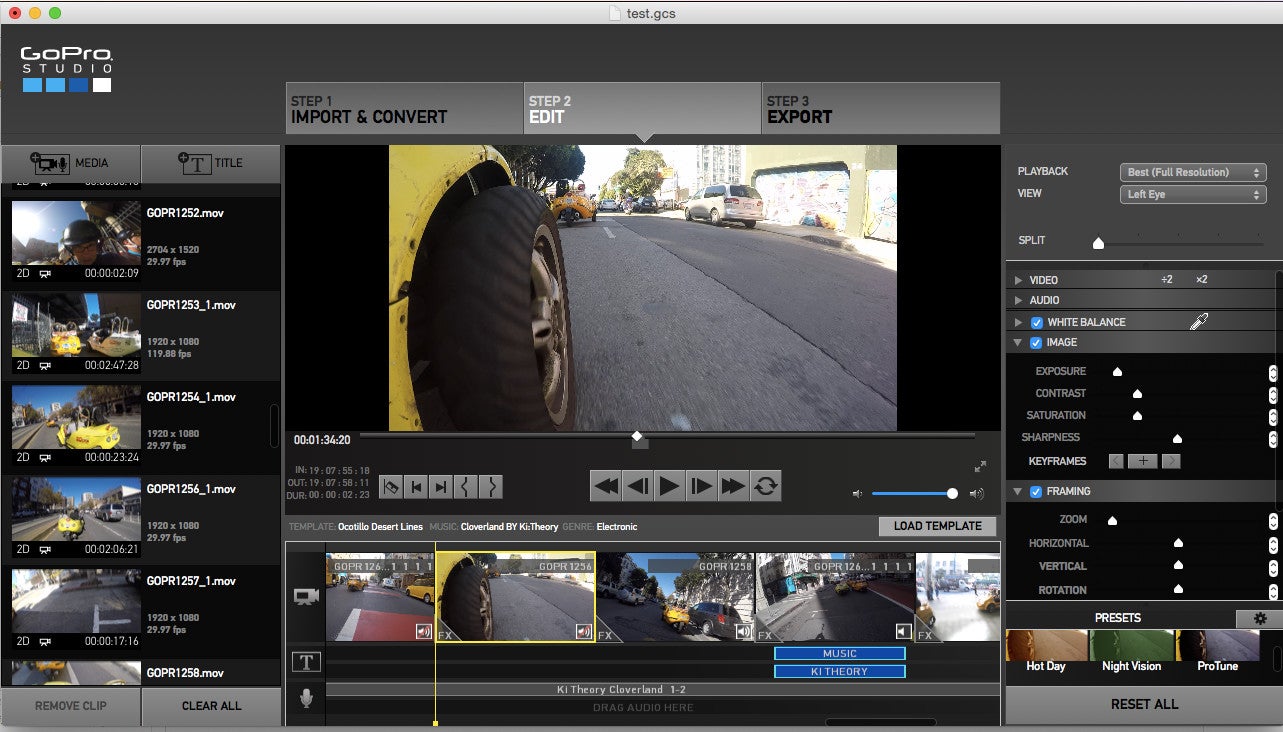This screenshot has height=732, width=1283.
Task: Switch to Step 3 Export tab
Action: [880, 108]
